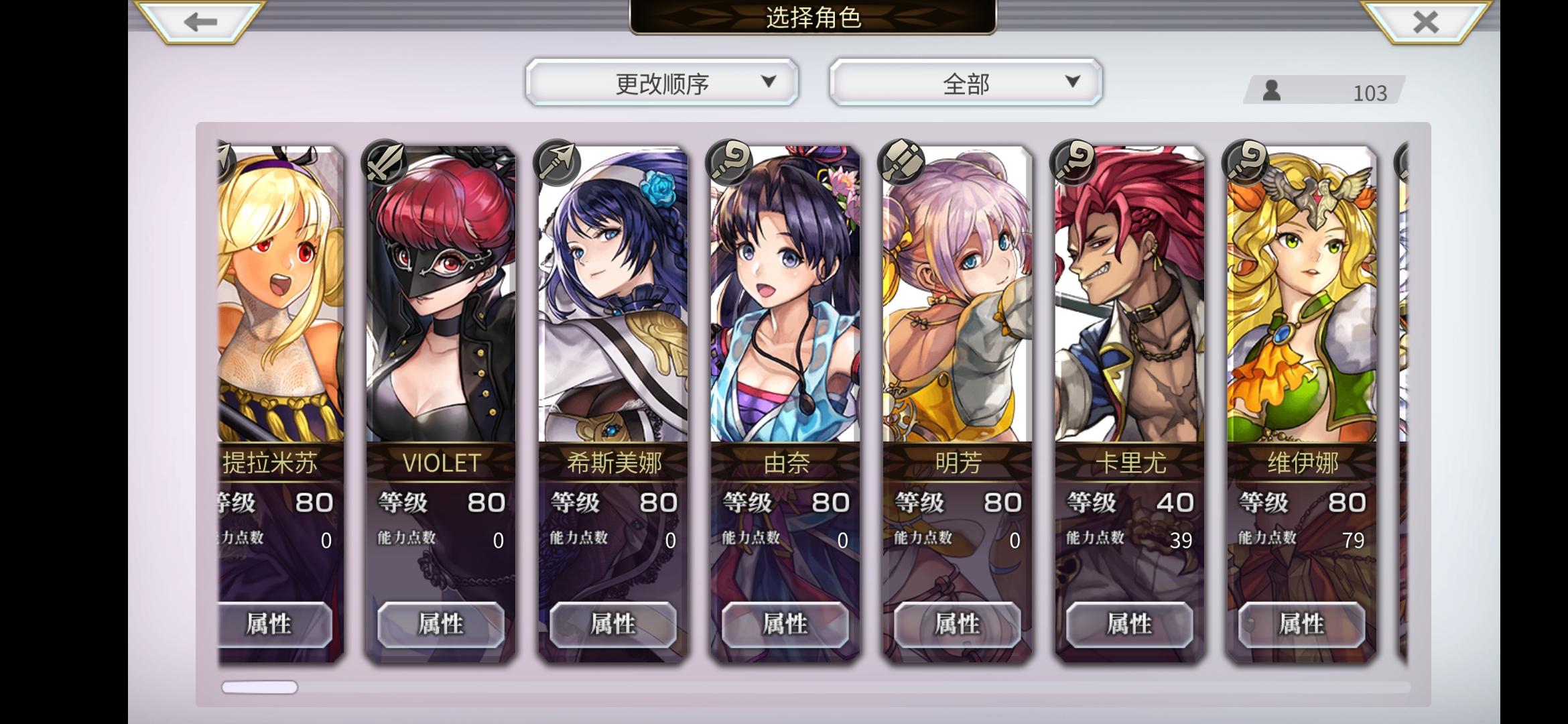Screen dimensions: 1568x724
Task: Open 属性 for 提拉米苏
Action: (275, 624)
